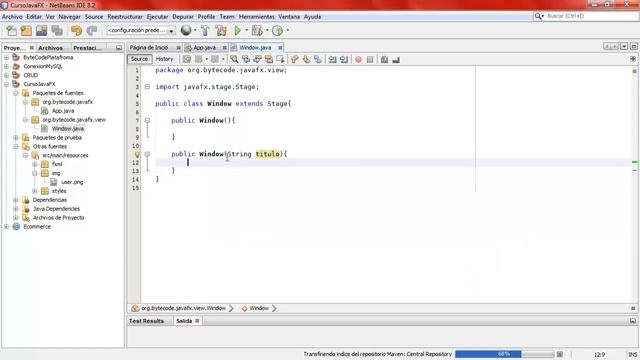This screenshot has height=360, width=640.
Task: Click the Build Project hammer icon
Action: [205, 31]
